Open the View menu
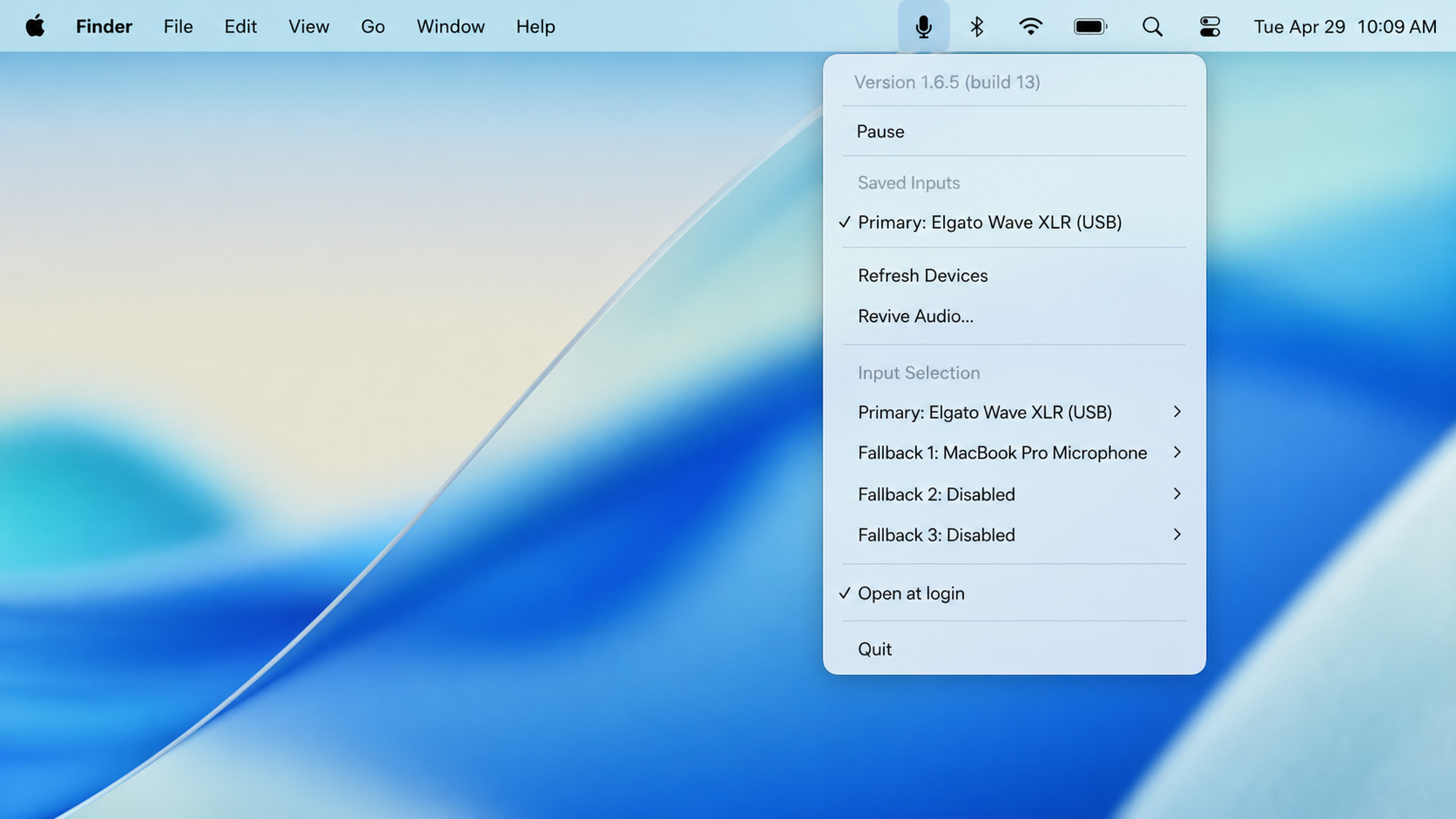The height and width of the screenshot is (819, 1456). (x=308, y=26)
